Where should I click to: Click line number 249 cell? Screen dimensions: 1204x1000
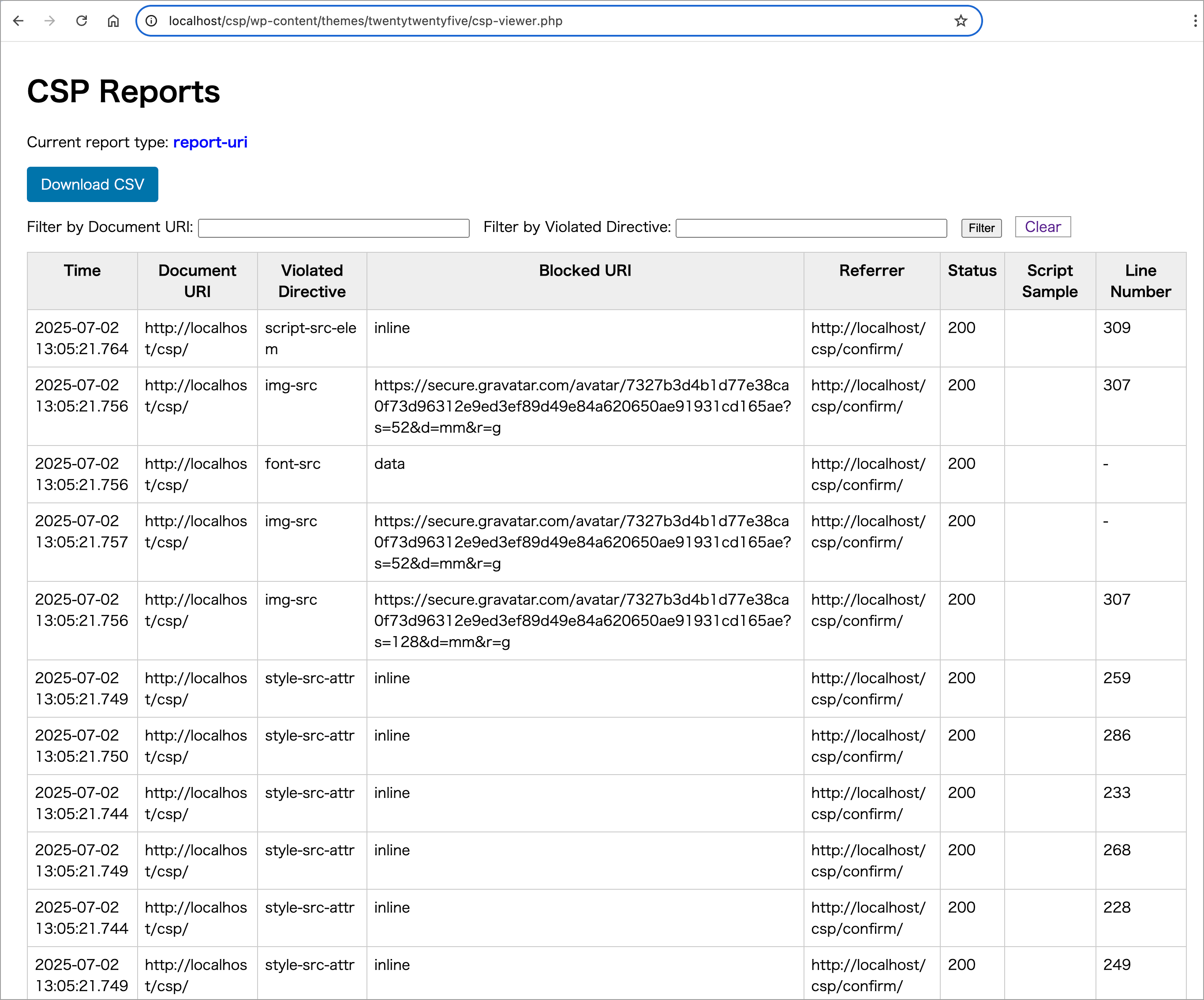pos(1141,974)
